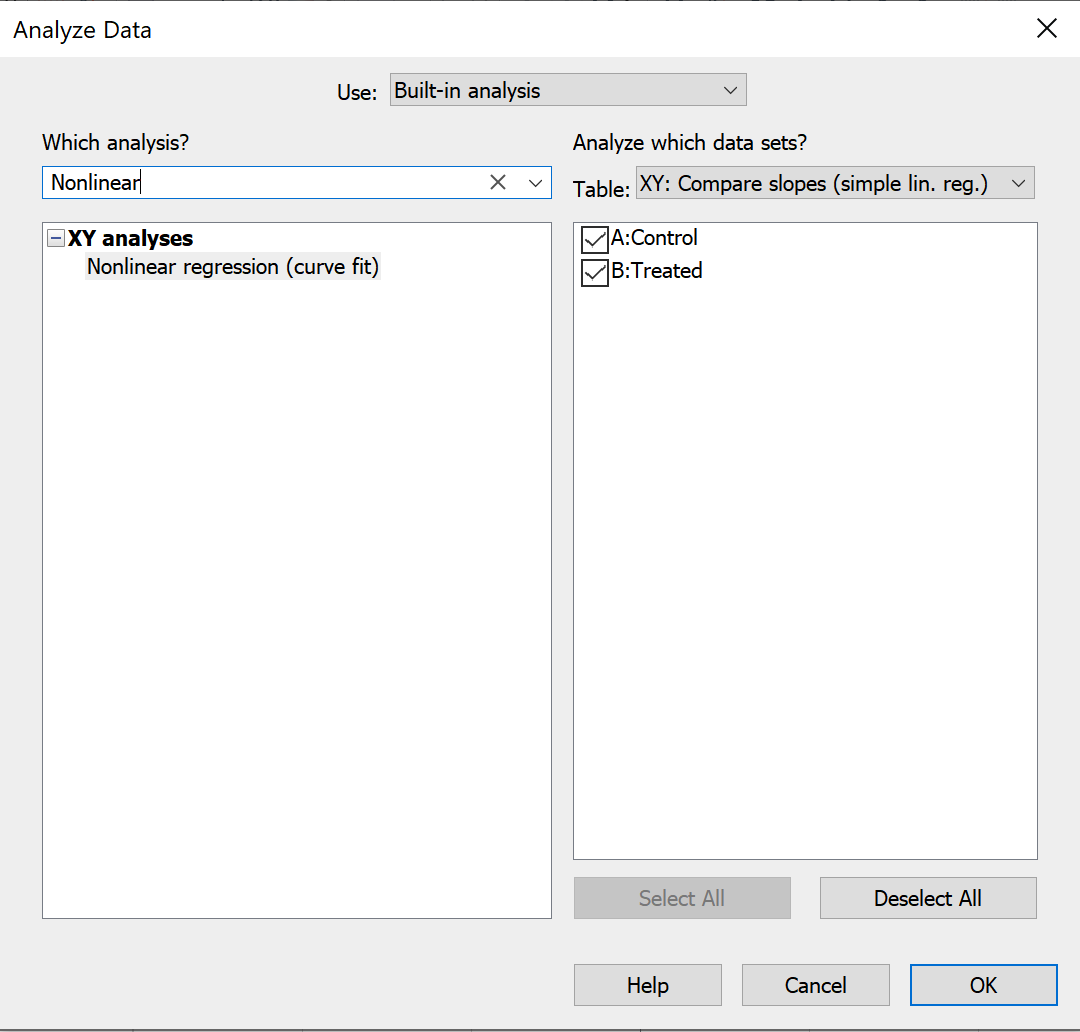Open the Use: Built-in analysis dropdown
Viewport: 1080px width, 1032px height.
pos(567,90)
